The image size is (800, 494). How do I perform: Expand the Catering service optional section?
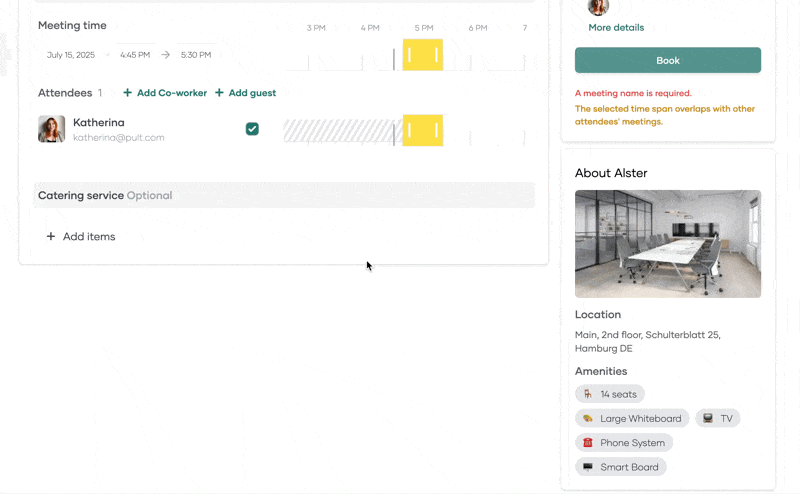click(284, 195)
